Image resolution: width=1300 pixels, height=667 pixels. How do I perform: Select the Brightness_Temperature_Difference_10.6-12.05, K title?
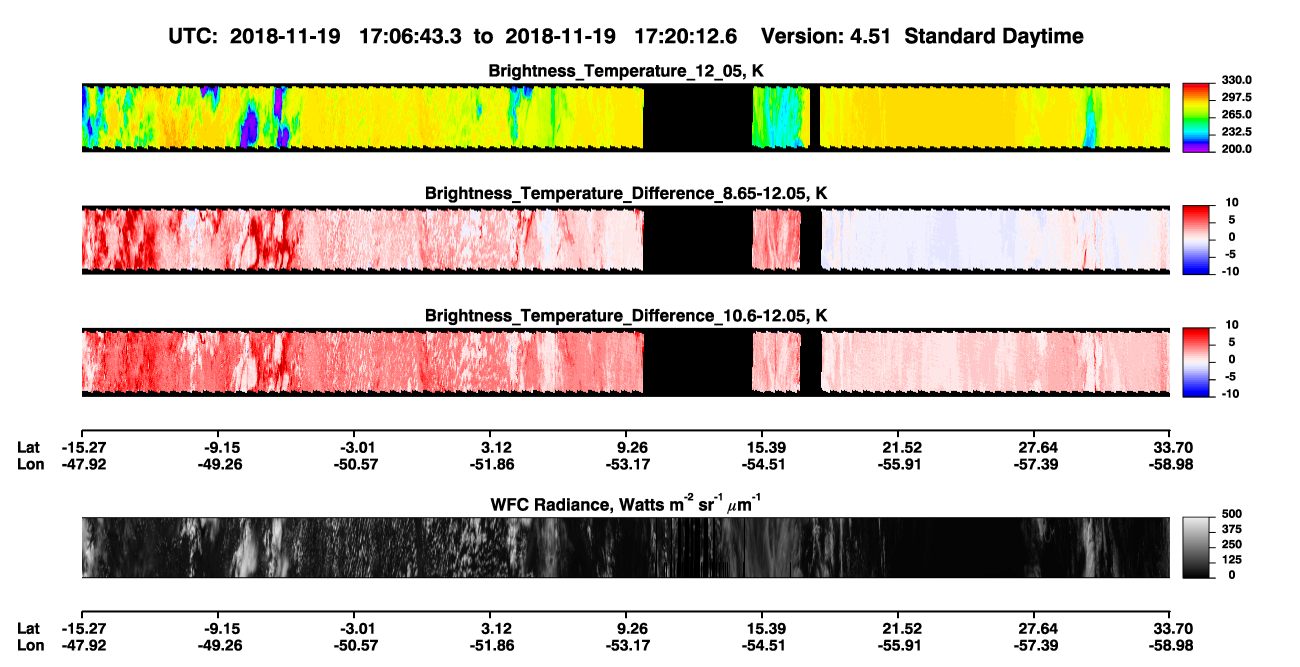tap(626, 316)
